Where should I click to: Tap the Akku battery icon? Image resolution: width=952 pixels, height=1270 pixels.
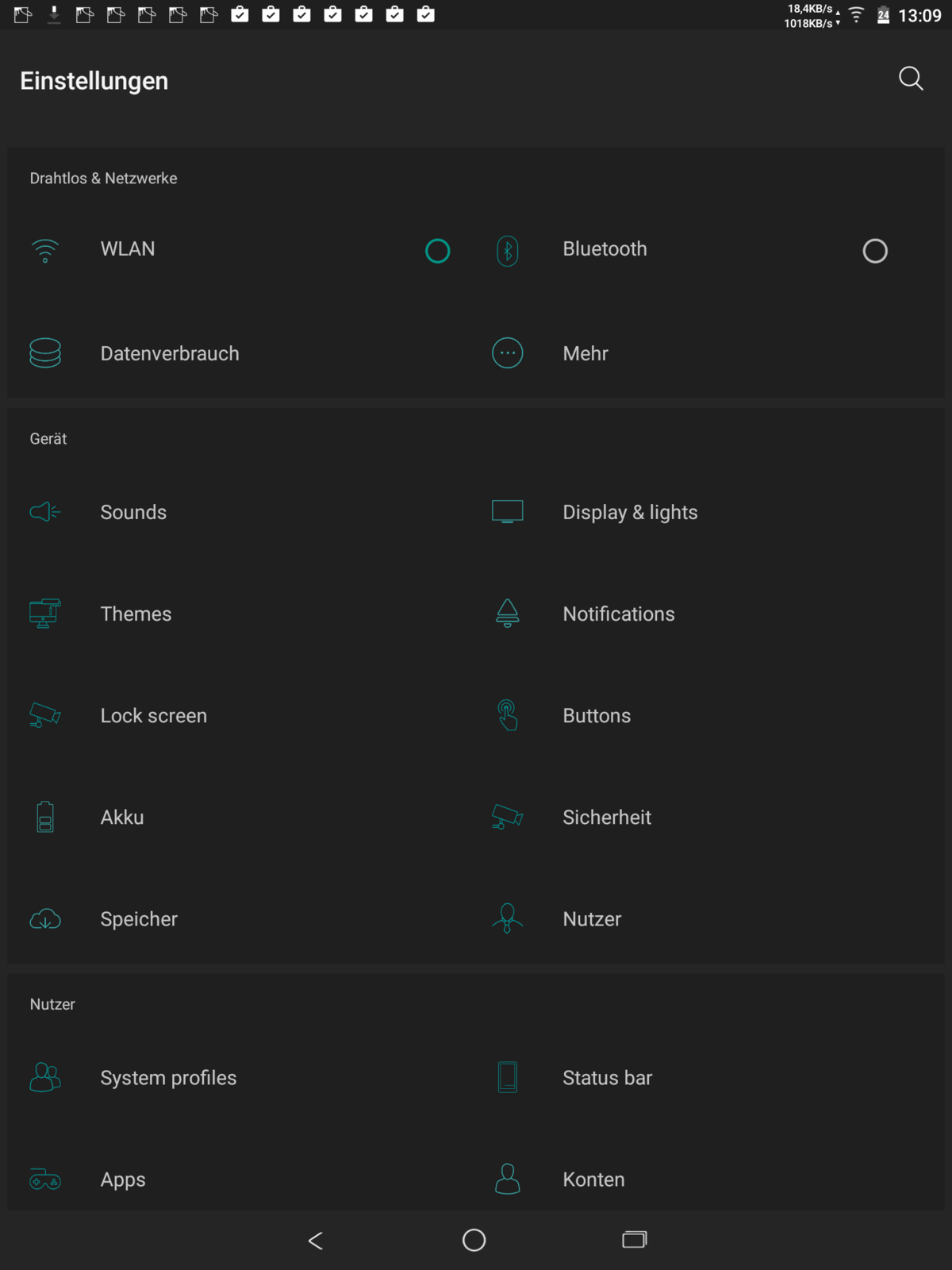[45, 817]
